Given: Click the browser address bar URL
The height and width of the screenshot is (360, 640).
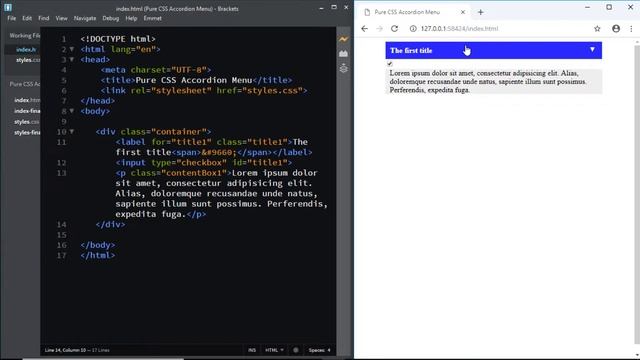Looking at the screenshot, I should point(459,29).
